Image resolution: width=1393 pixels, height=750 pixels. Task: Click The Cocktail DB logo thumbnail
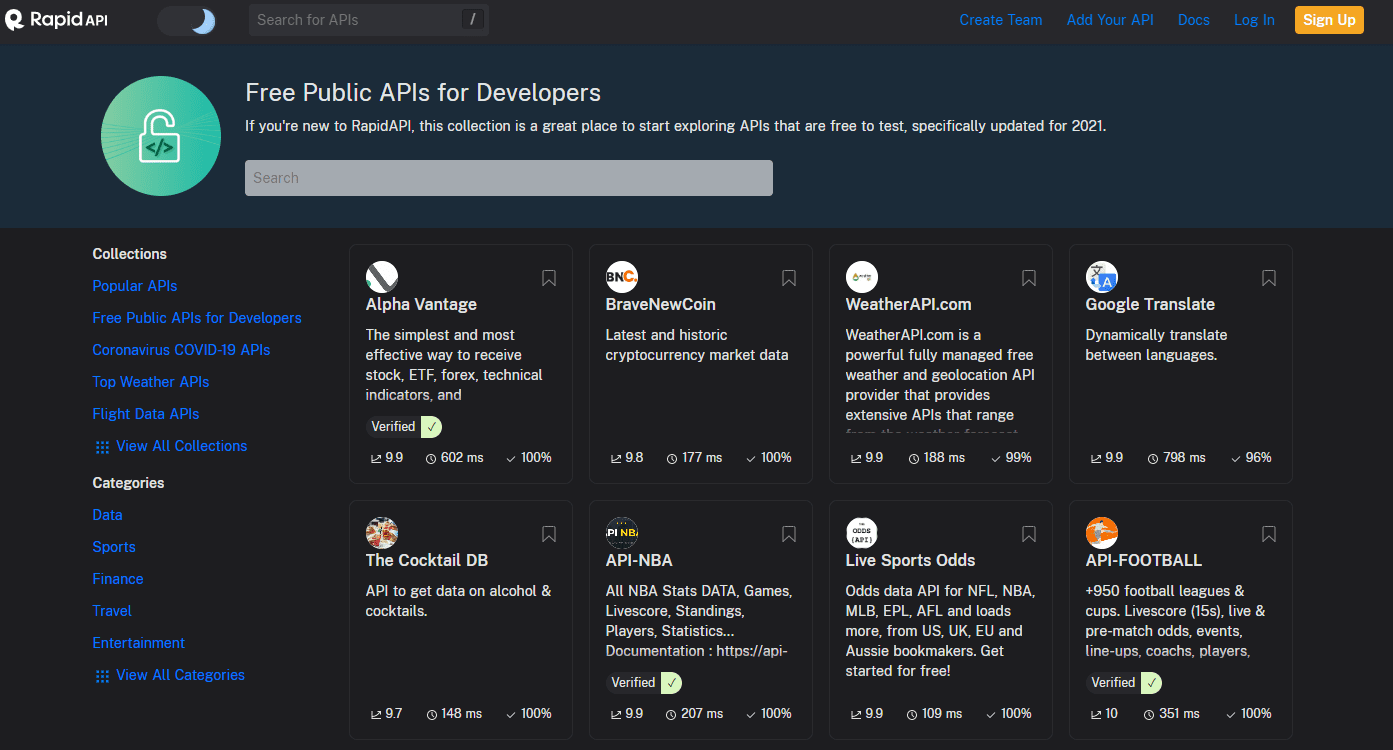point(381,533)
